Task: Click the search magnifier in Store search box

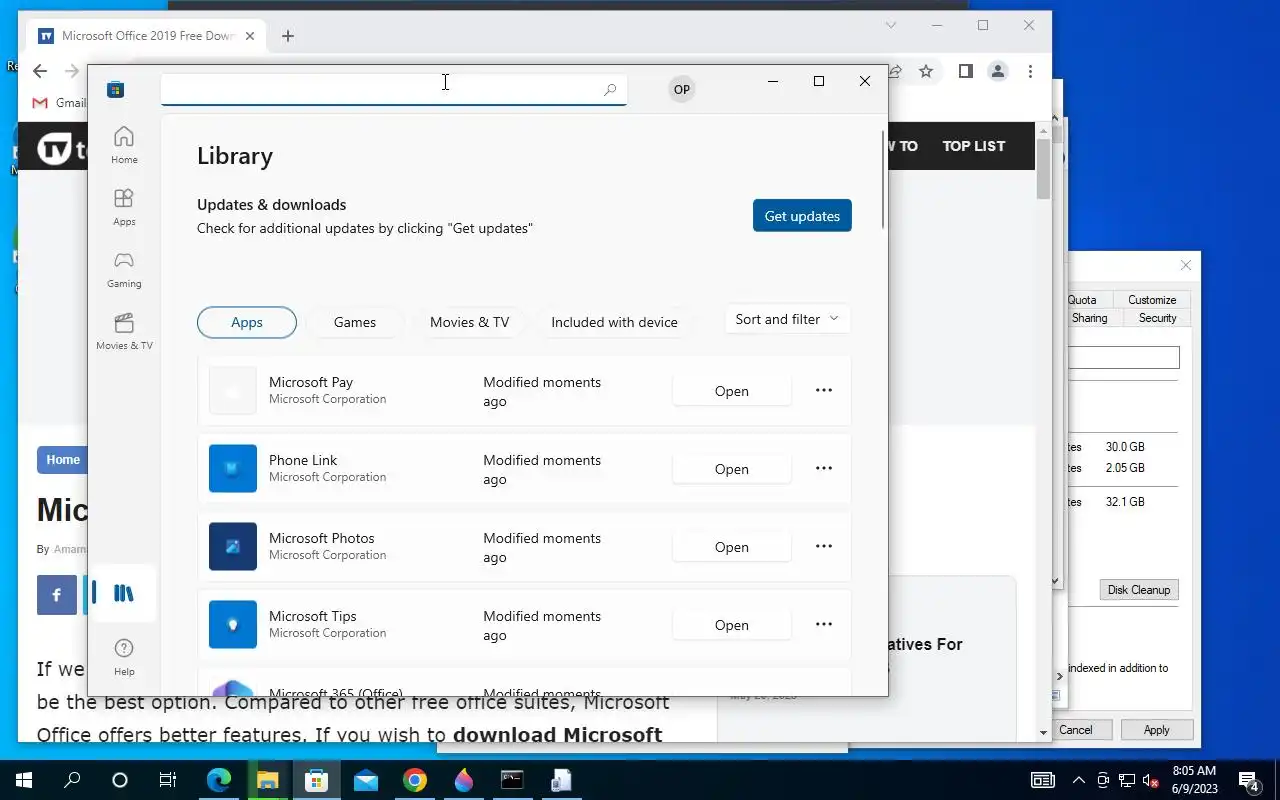Action: [x=610, y=90]
